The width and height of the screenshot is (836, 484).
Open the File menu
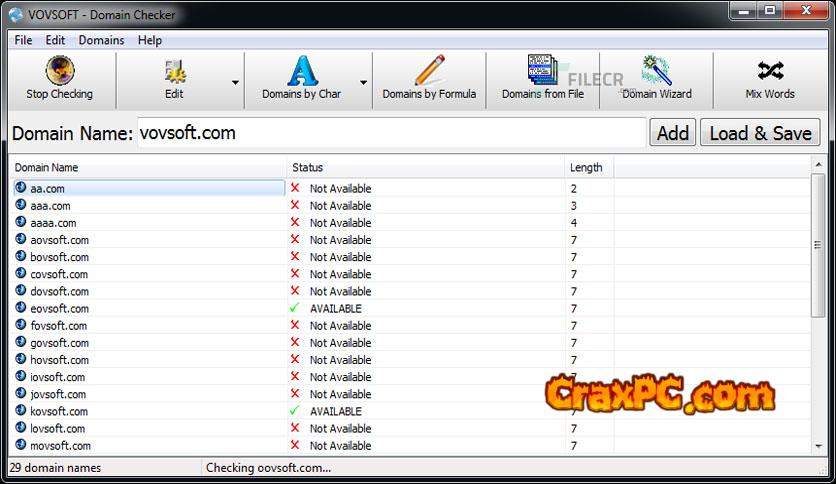23,40
